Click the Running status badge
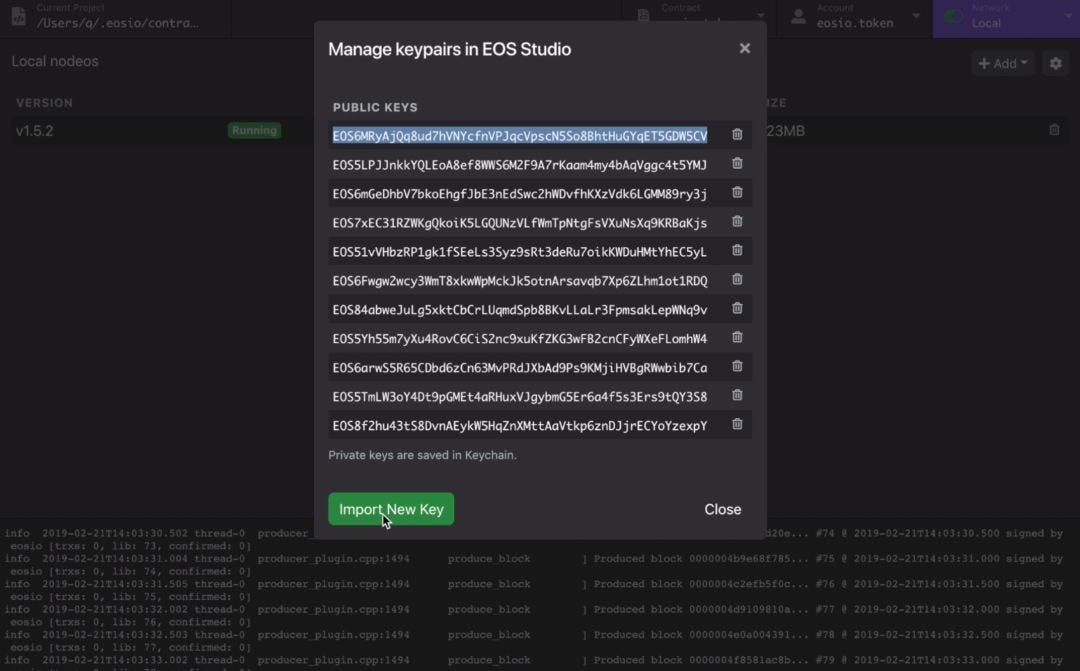This screenshot has width=1080, height=671. click(254, 130)
